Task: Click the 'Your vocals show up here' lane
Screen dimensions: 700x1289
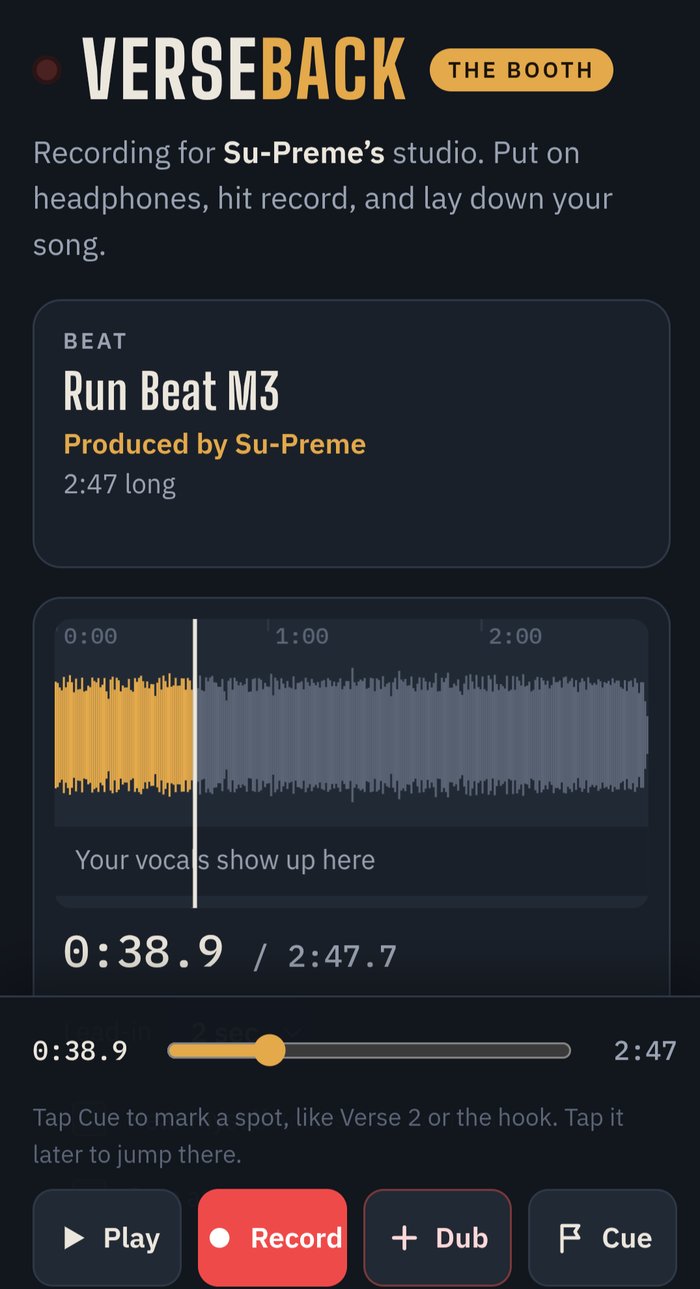Action: pyautogui.click(x=351, y=861)
